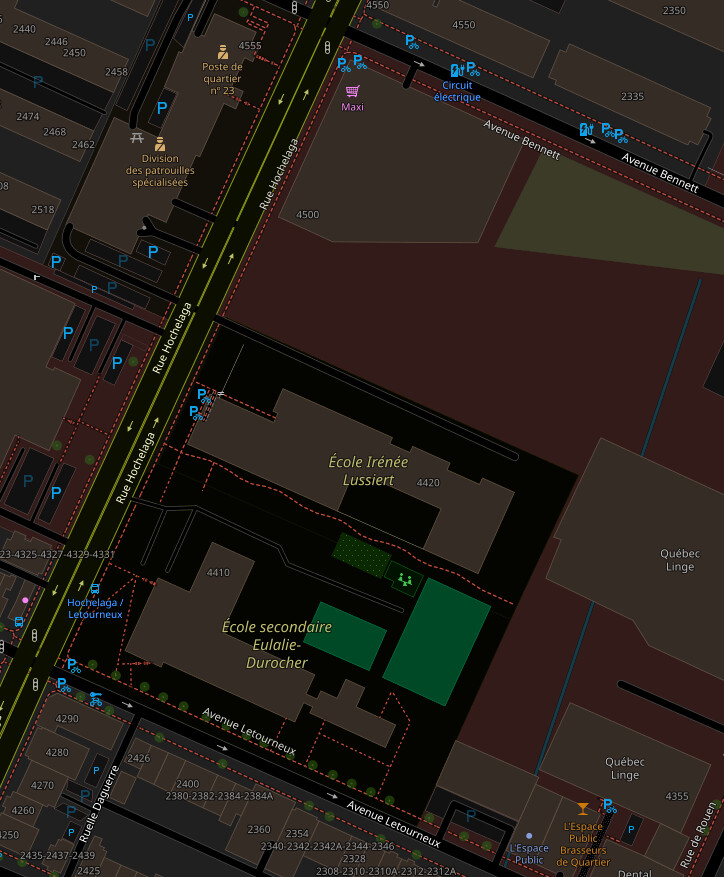Open the L'Espace Public bar cocktail icon
The width and height of the screenshot is (724, 877).
[583, 808]
